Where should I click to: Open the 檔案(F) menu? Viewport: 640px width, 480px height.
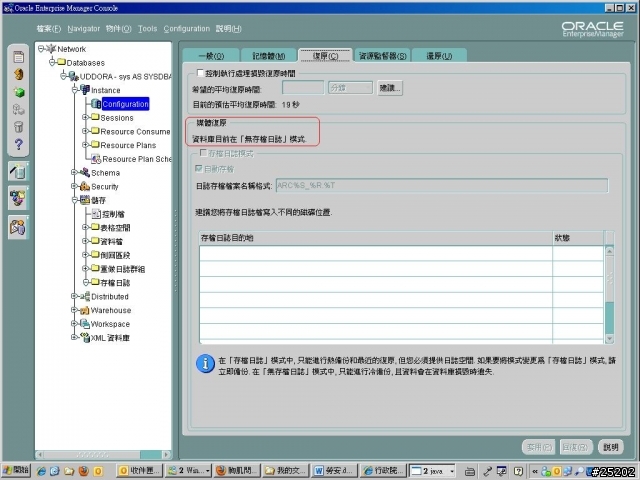pos(49,29)
